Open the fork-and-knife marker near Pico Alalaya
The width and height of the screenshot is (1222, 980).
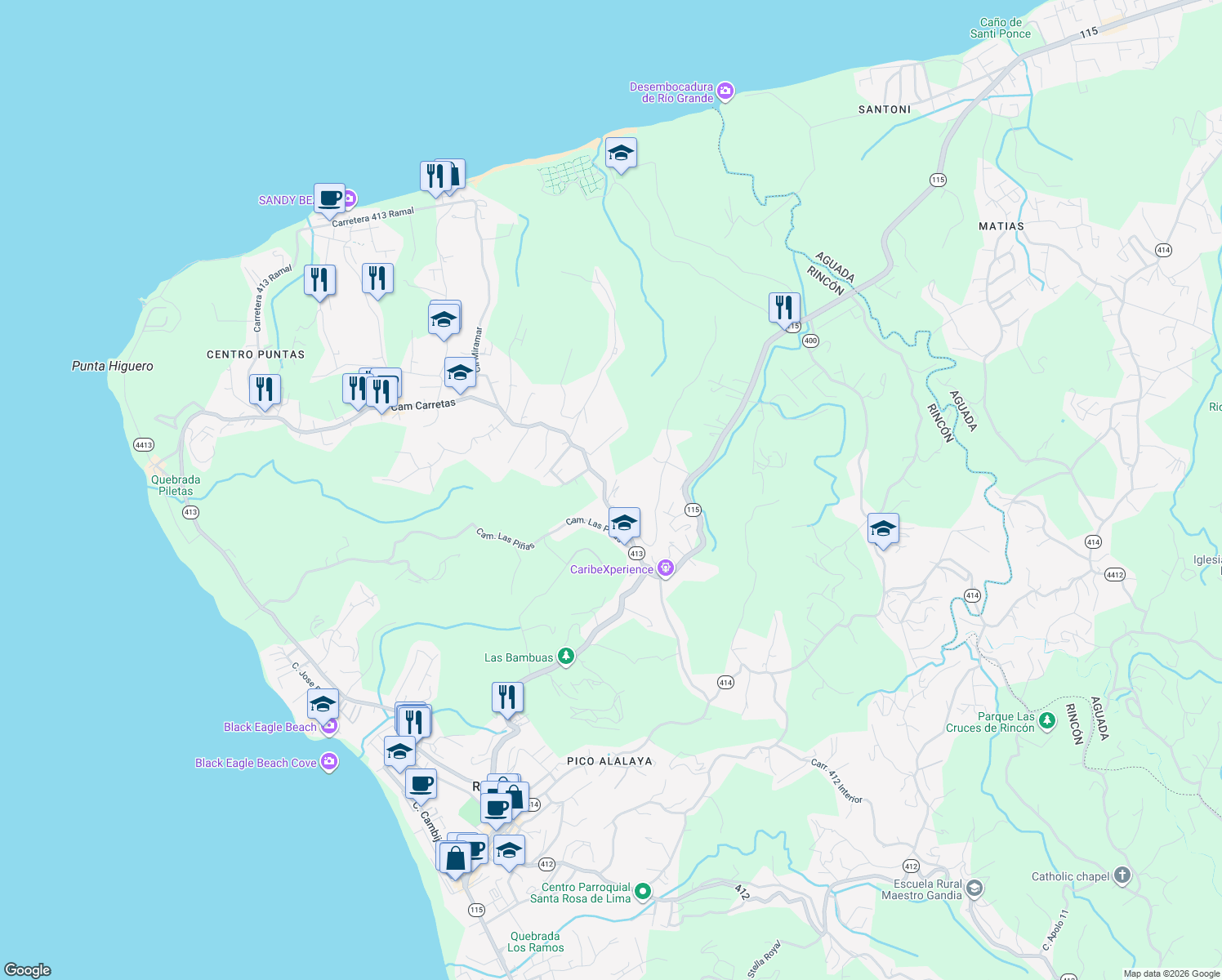click(507, 696)
